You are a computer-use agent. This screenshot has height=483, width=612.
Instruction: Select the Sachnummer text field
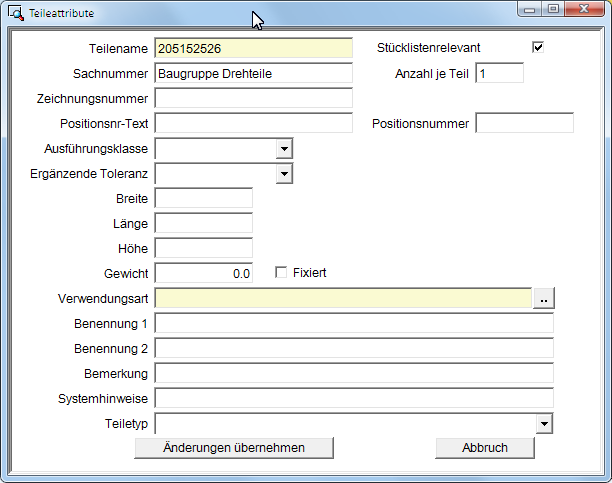coord(253,73)
